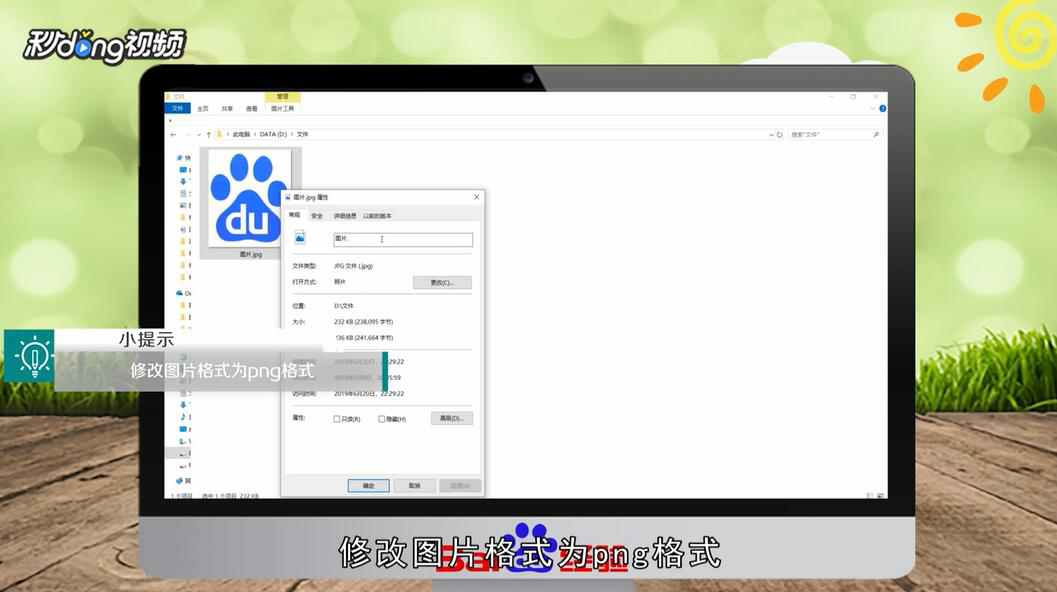Toggle the 只读 read-only checkbox

coord(337,419)
